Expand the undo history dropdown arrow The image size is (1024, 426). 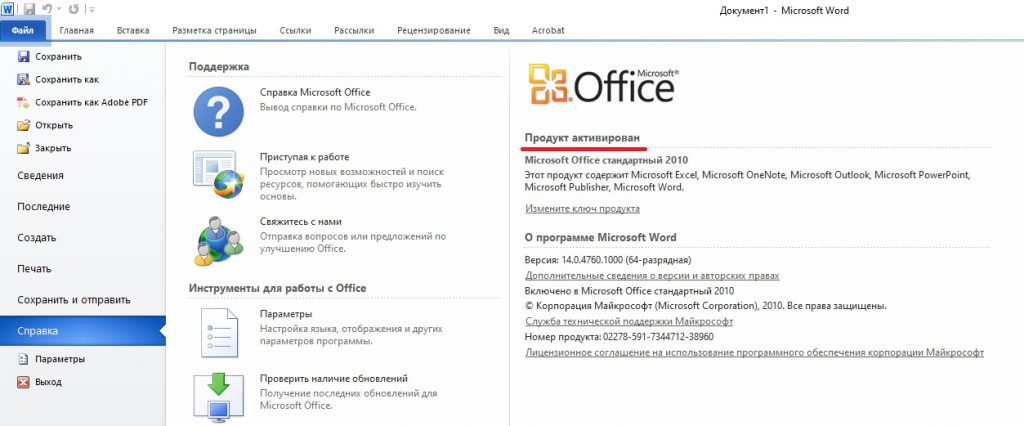(x=59, y=10)
